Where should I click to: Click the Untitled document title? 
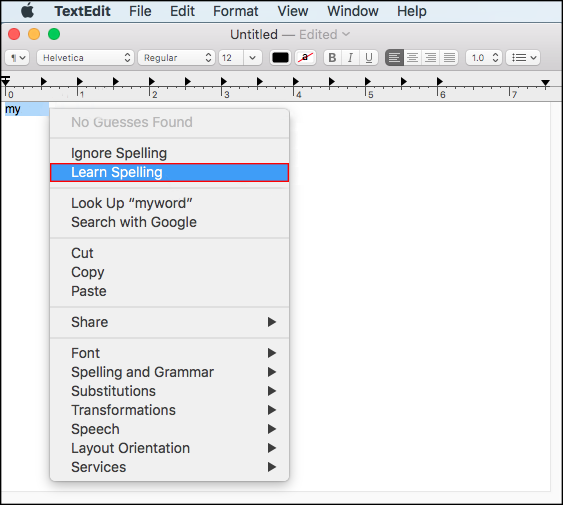(x=254, y=34)
